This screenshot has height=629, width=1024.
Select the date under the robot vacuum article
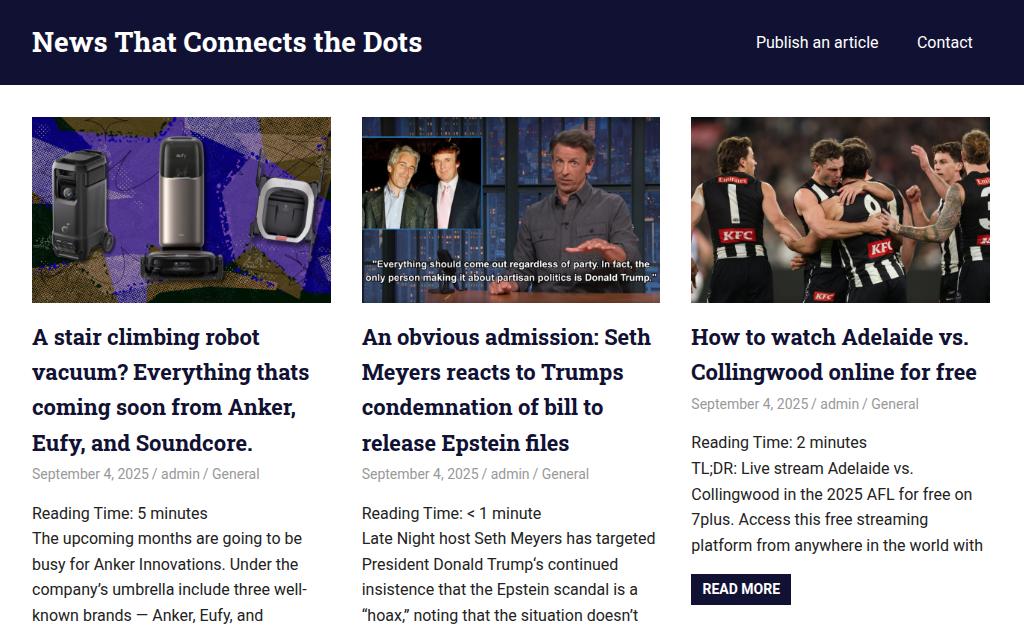(x=90, y=474)
